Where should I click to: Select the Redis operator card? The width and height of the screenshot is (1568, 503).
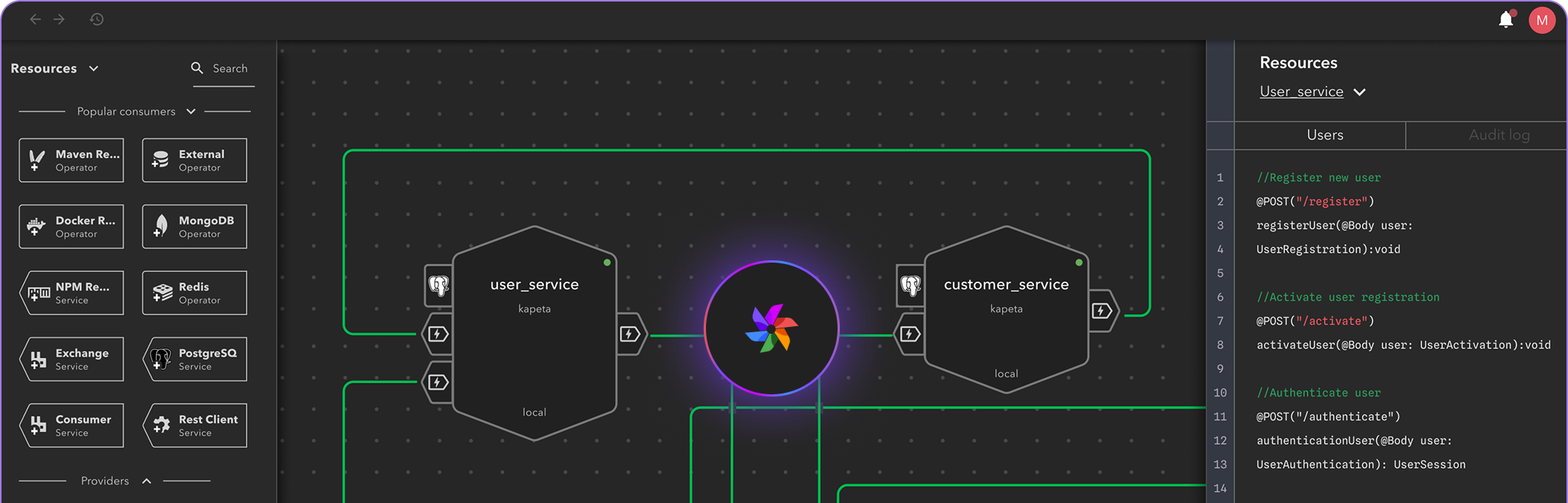click(194, 292)
